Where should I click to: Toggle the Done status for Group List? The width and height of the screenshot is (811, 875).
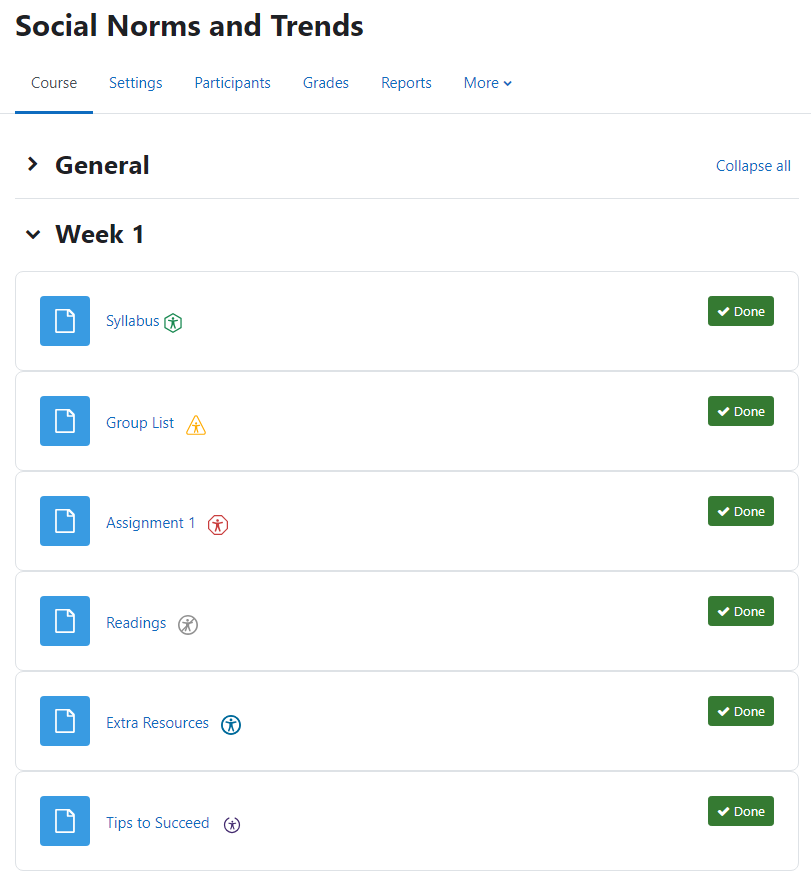pos(740,411)
